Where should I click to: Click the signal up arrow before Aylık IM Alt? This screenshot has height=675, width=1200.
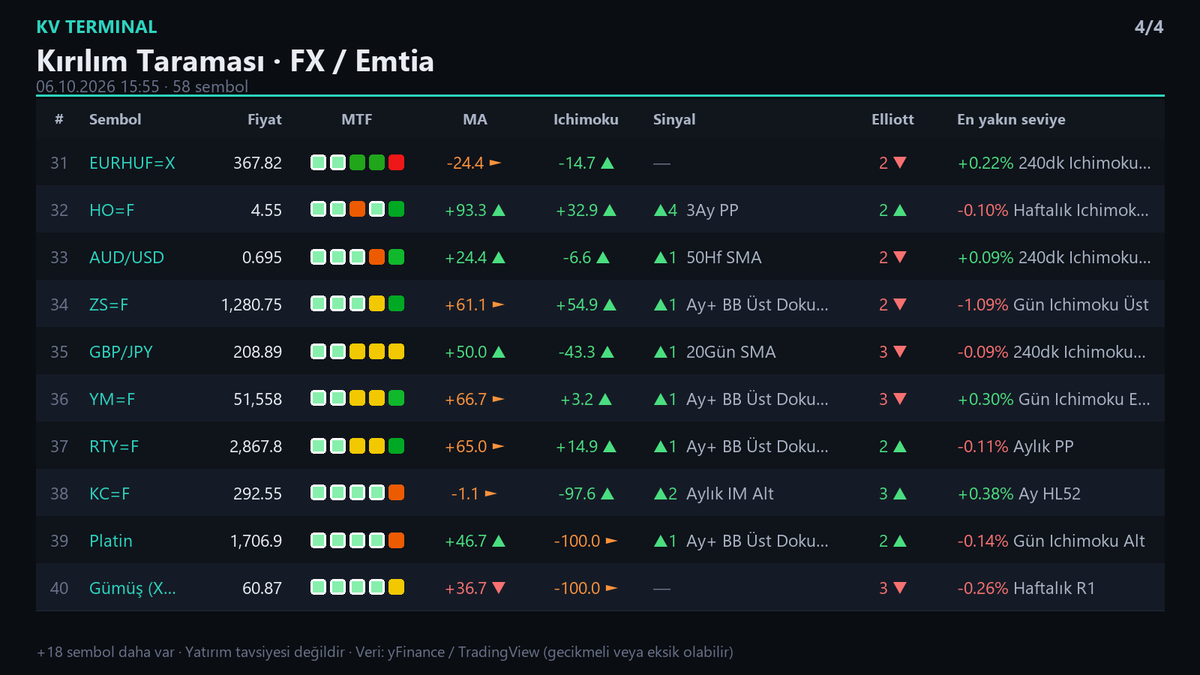coord(659,494)
